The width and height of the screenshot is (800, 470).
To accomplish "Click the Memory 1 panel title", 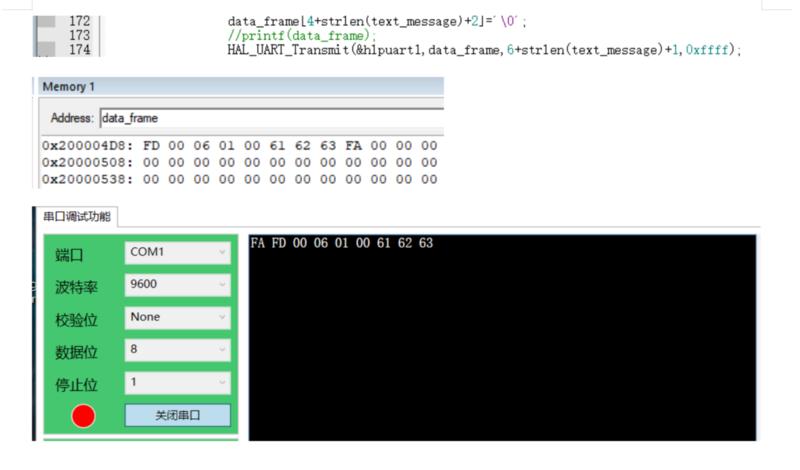I will coord(68,87).
